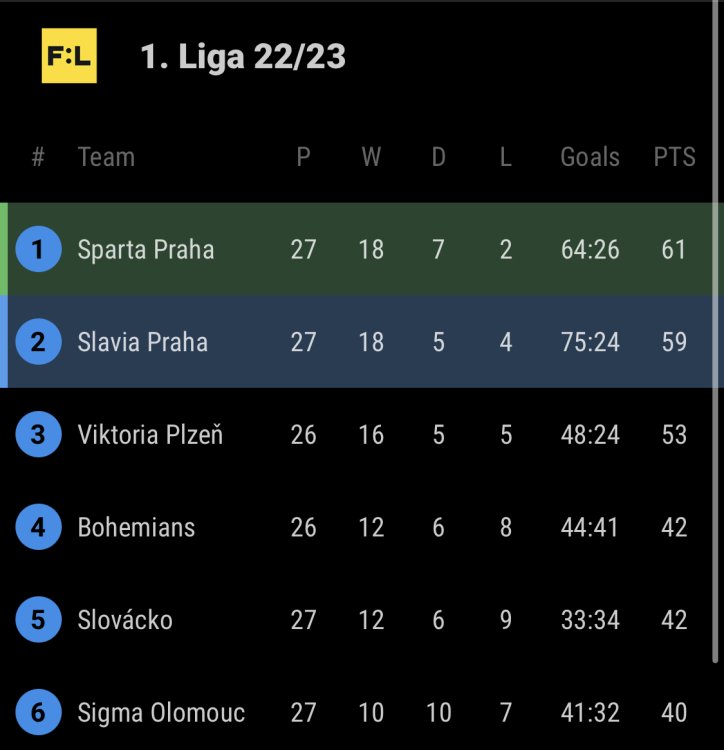Click rank badge number 2
The image size is (724, 750).
[38, 342]
